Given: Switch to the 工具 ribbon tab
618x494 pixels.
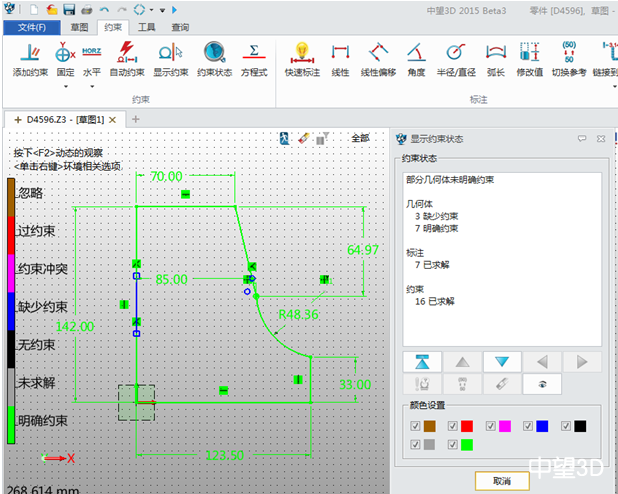Looking at the screenshot, I should [146, 28].
